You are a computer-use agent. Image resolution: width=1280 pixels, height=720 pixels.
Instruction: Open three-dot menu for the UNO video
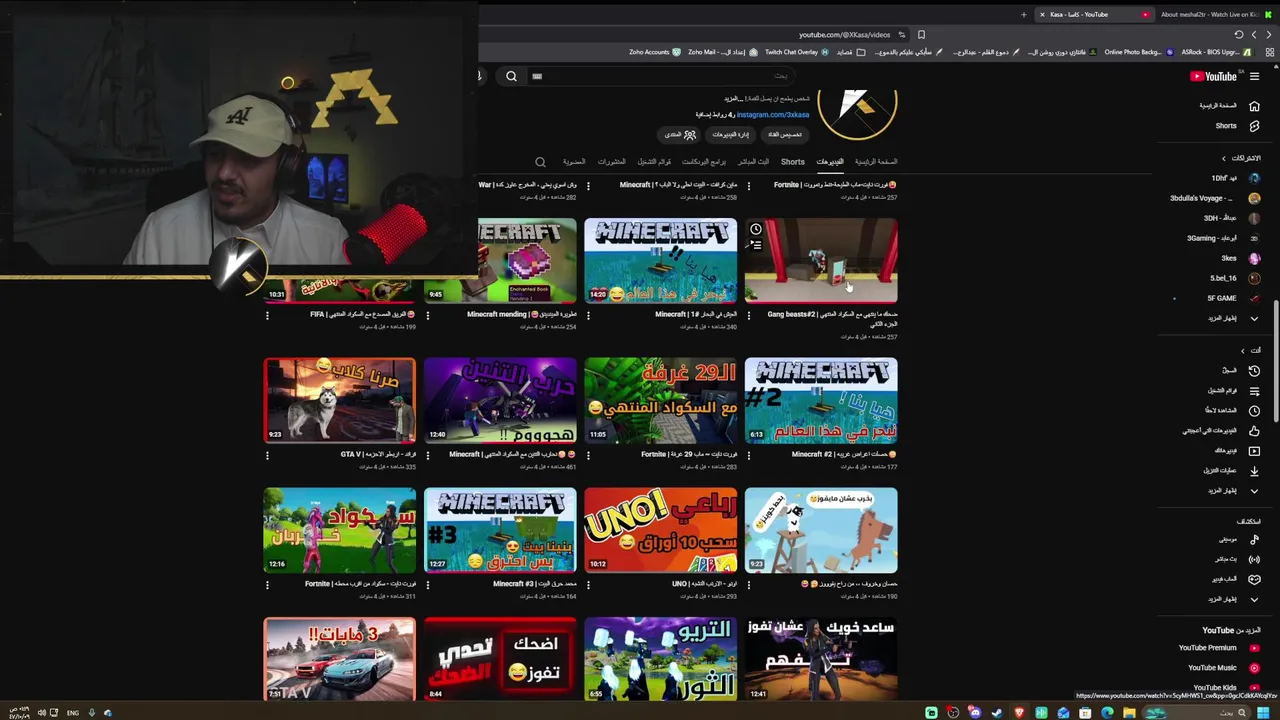tap(588, 584)
